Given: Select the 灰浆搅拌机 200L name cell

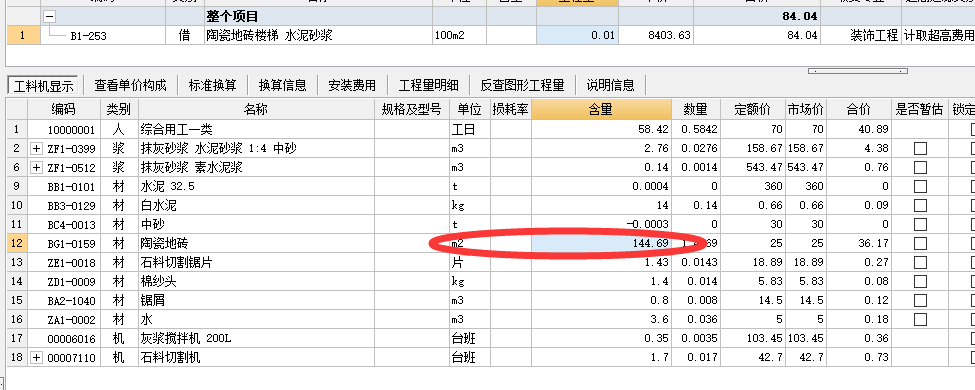Looking at the screenshot, I should click(256, 338).
